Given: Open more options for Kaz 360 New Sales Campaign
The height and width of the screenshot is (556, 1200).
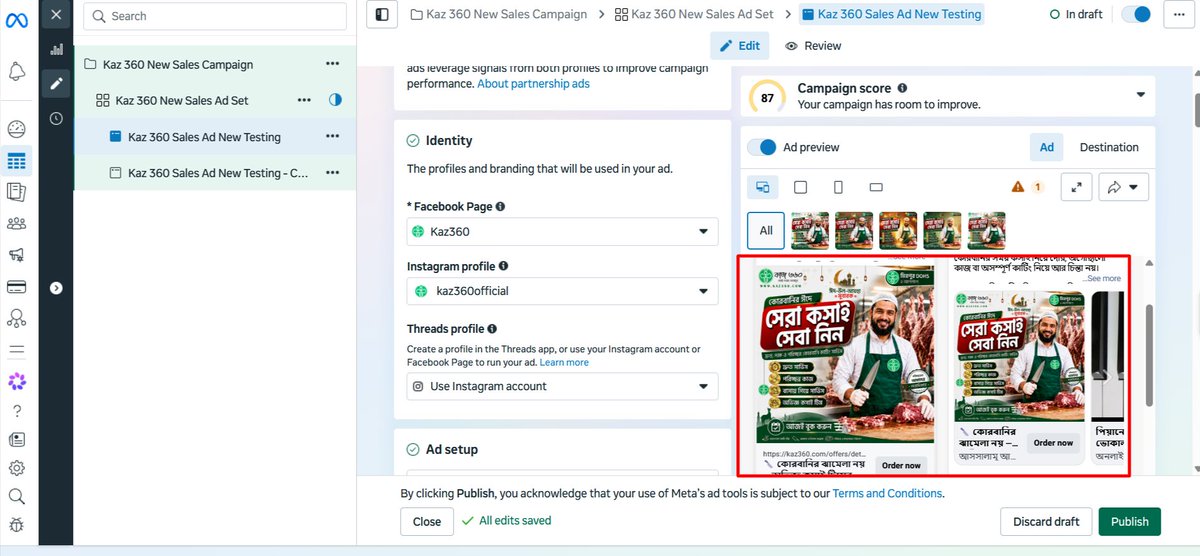Looking at the screenshot, I should pos(332,64).
